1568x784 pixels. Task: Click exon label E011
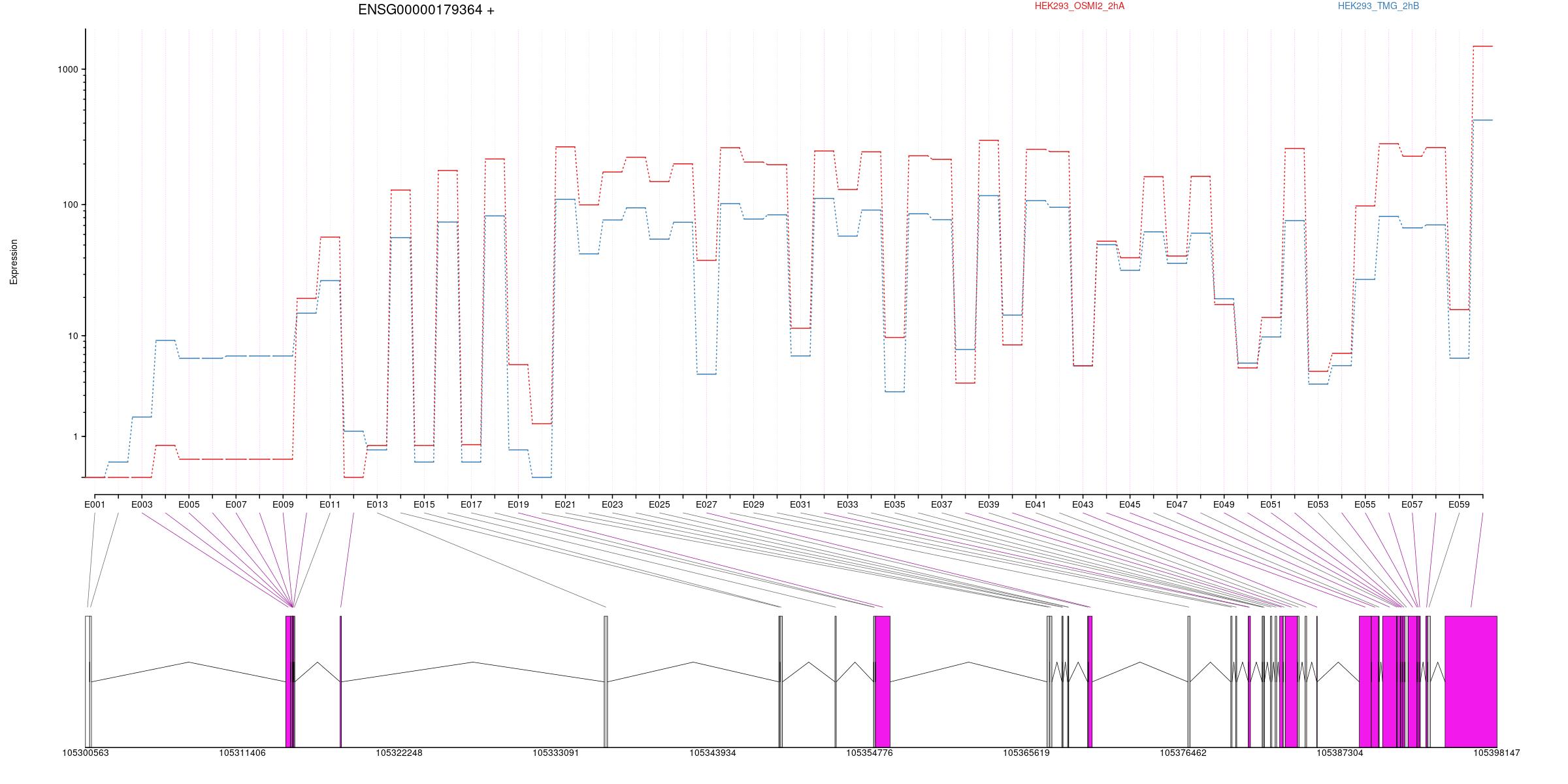pos(330,504)
